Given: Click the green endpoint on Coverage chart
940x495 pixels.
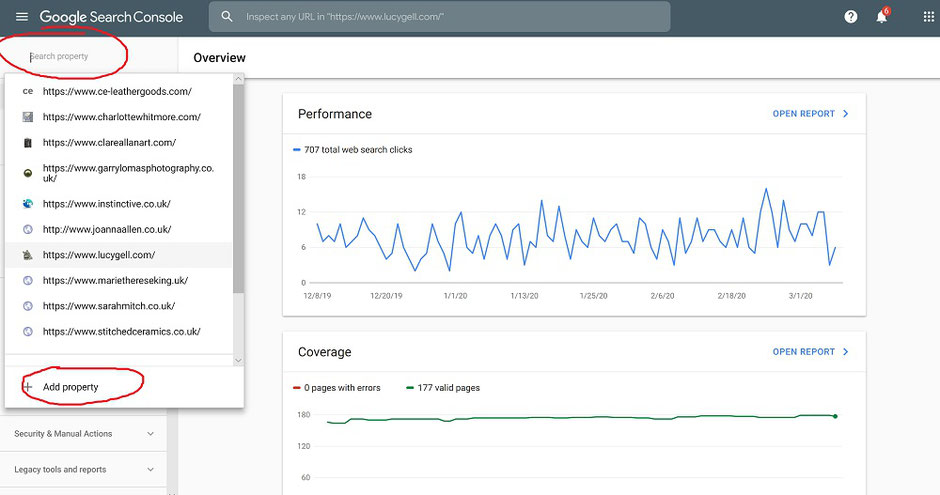Looking at the screenshot, I should 835,416.
